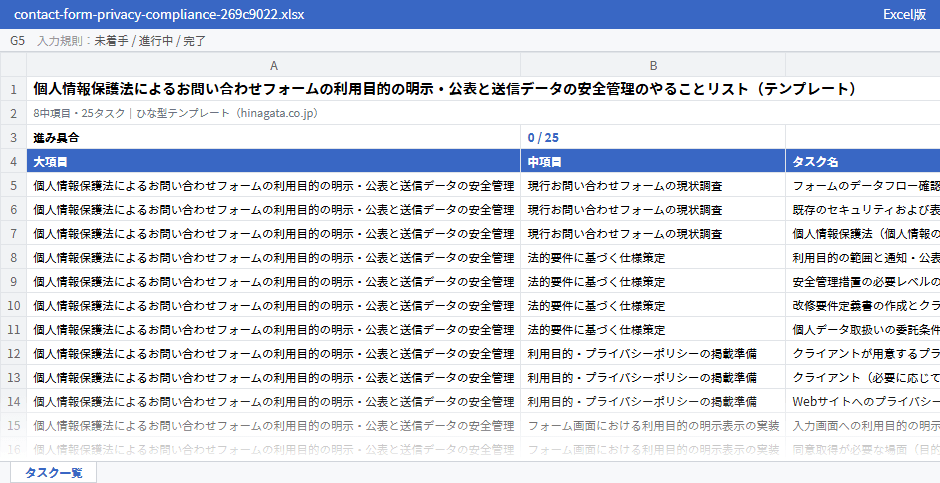
Task: Select 現行お問い合わせフォームの現状調査 in row 5
Action: coord(653,185)
